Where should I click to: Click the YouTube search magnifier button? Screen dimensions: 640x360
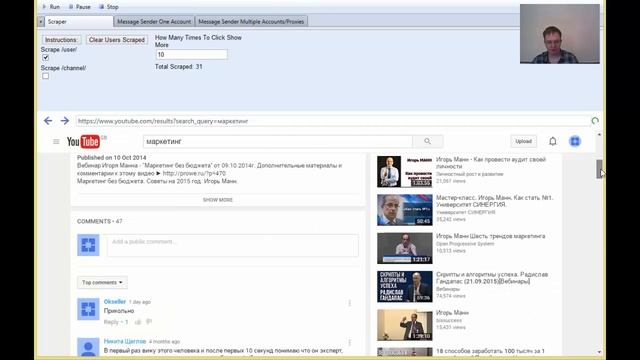point(427,142)
